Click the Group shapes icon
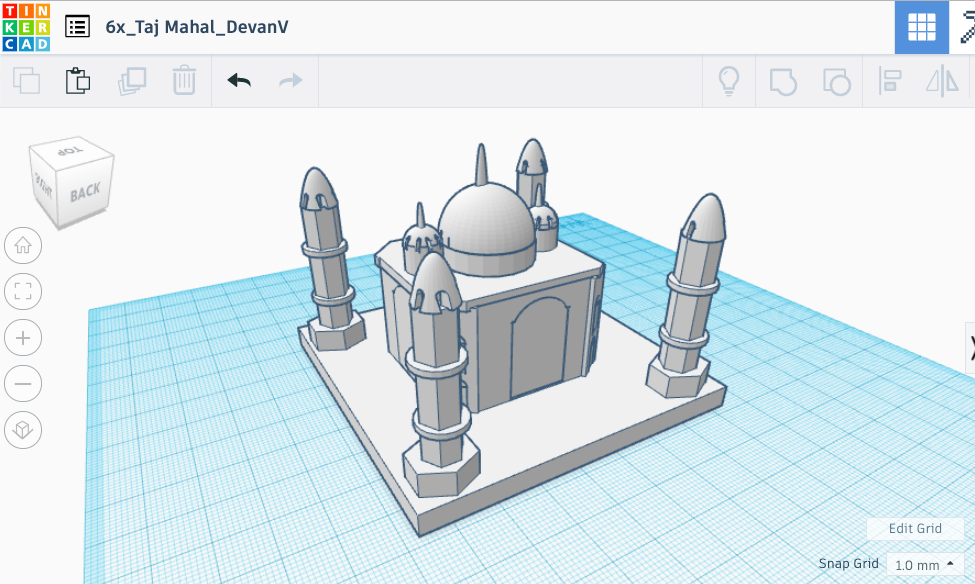 pyautogui.click(x=782, y=81)
